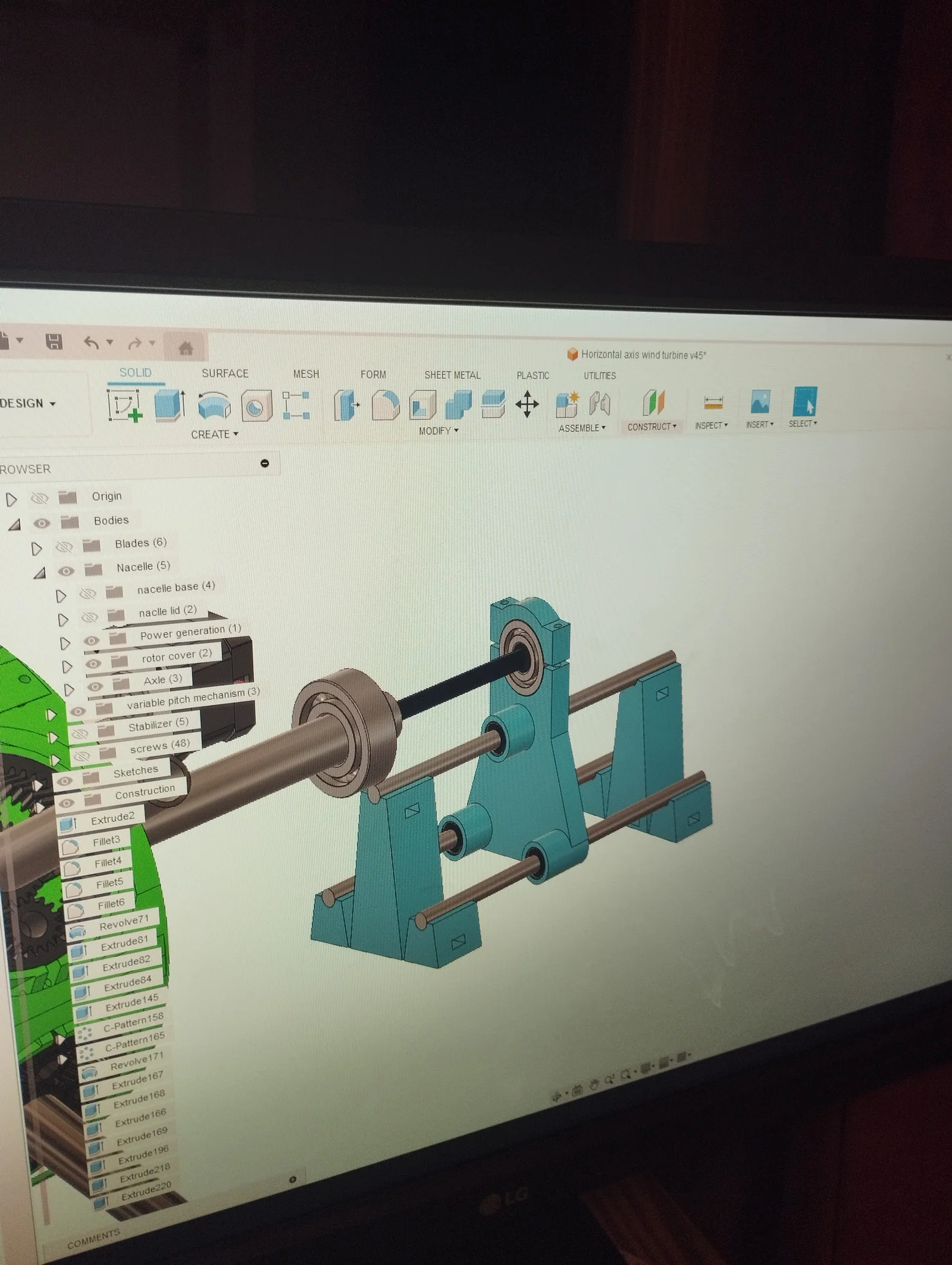Hide the rotor cover (2) group
Image resolution: width=952 pixels, height=1265 pixels.
[93, 663]
